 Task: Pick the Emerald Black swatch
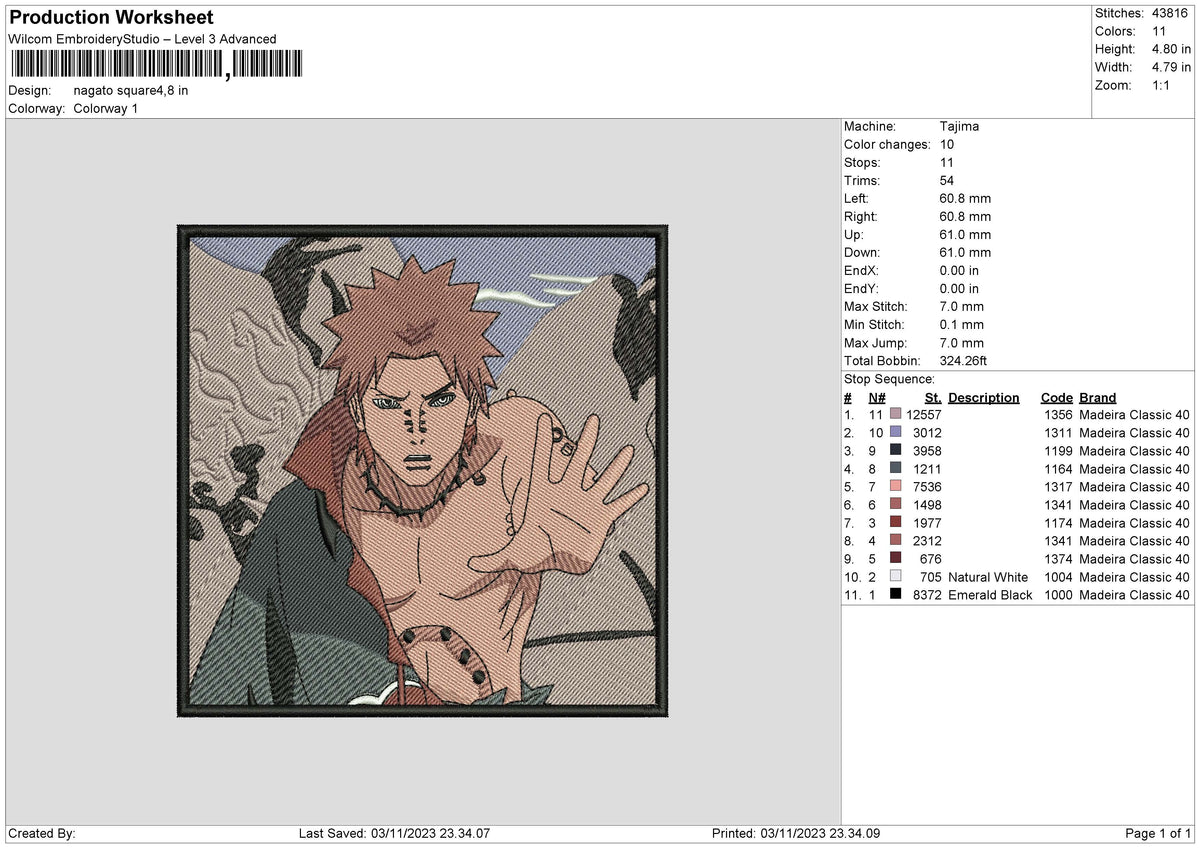[x=895, y=594]
